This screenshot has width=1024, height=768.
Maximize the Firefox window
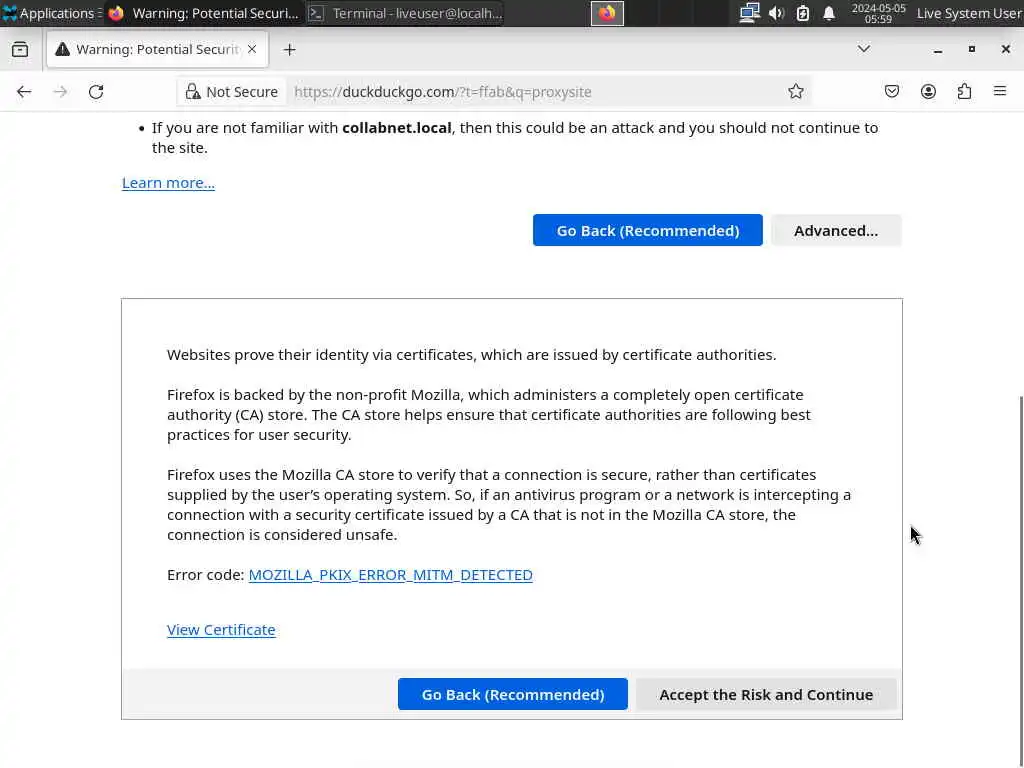[972, 49]
